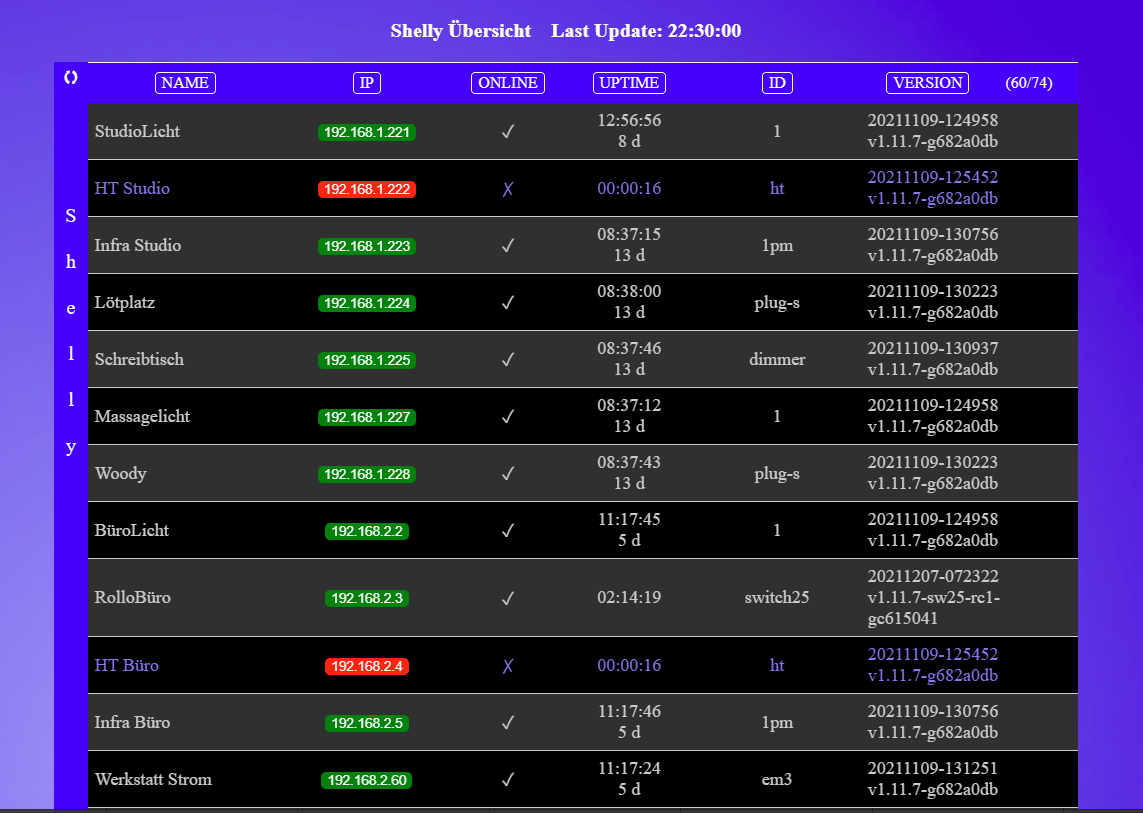Screen dimensions: 1143x813
Task: Sort by the ONLINE column header
Action: (x=508, y=83)
